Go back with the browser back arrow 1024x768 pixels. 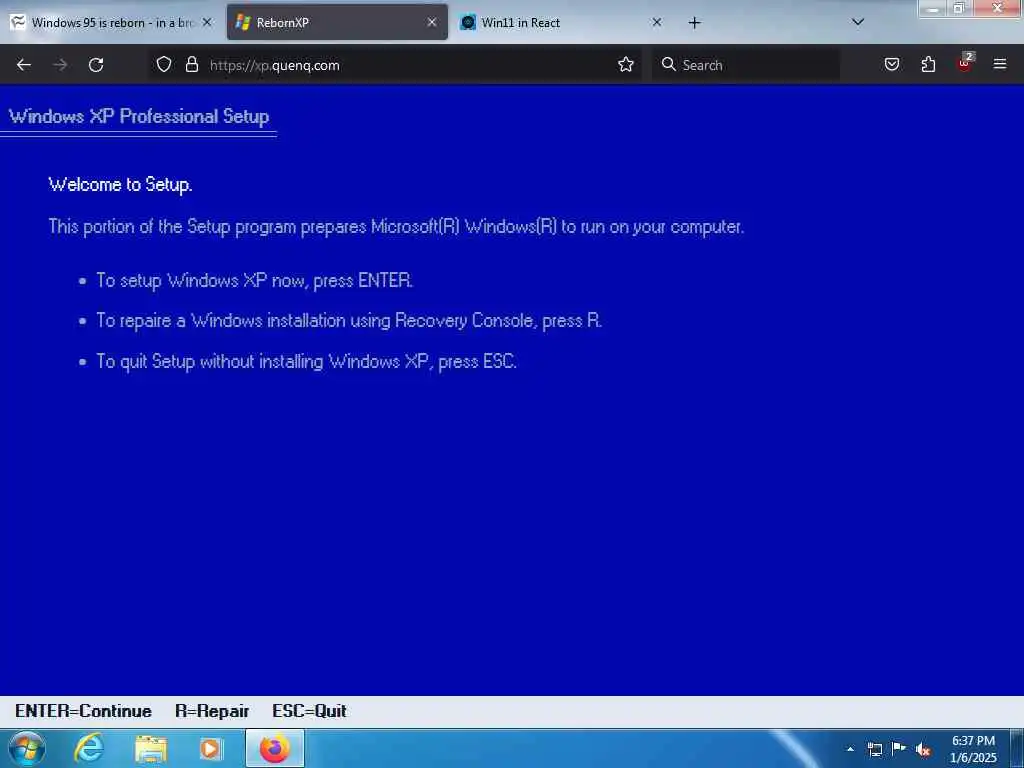click(x=24, y=65)
